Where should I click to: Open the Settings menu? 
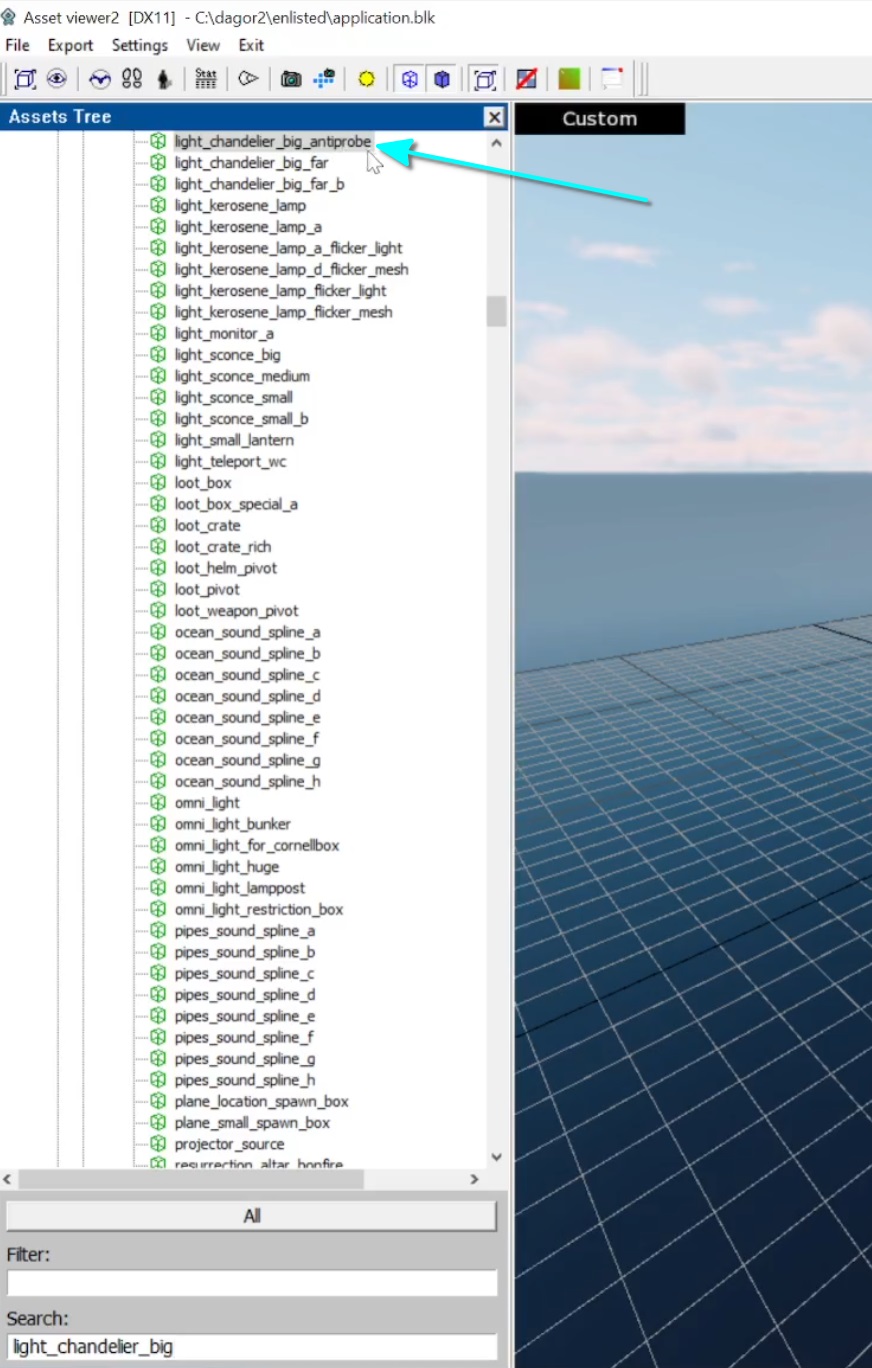click(x=140, y=45)
